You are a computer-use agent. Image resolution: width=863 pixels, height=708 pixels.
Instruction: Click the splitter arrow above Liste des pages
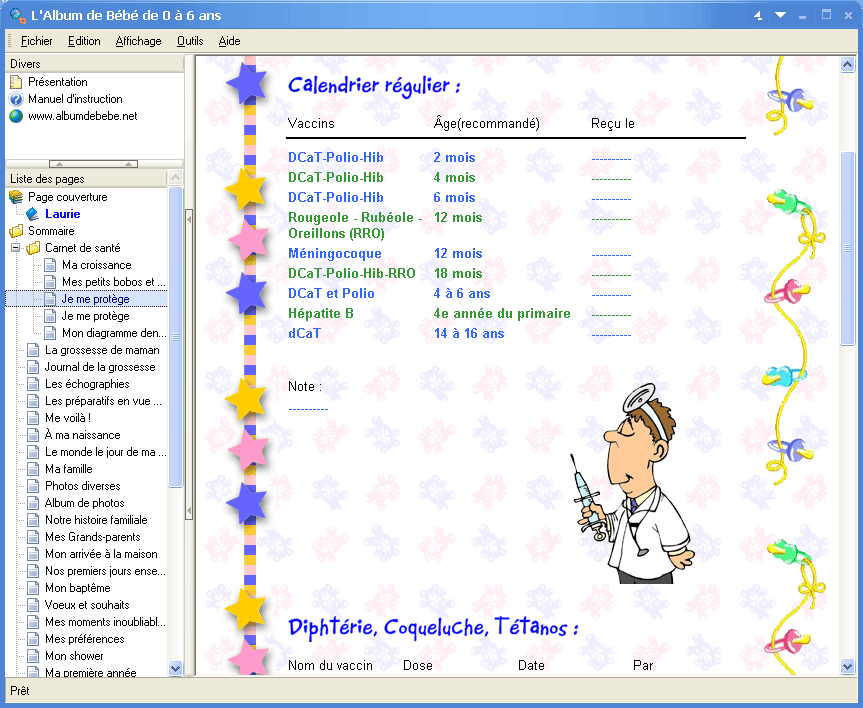click(61, 163)
